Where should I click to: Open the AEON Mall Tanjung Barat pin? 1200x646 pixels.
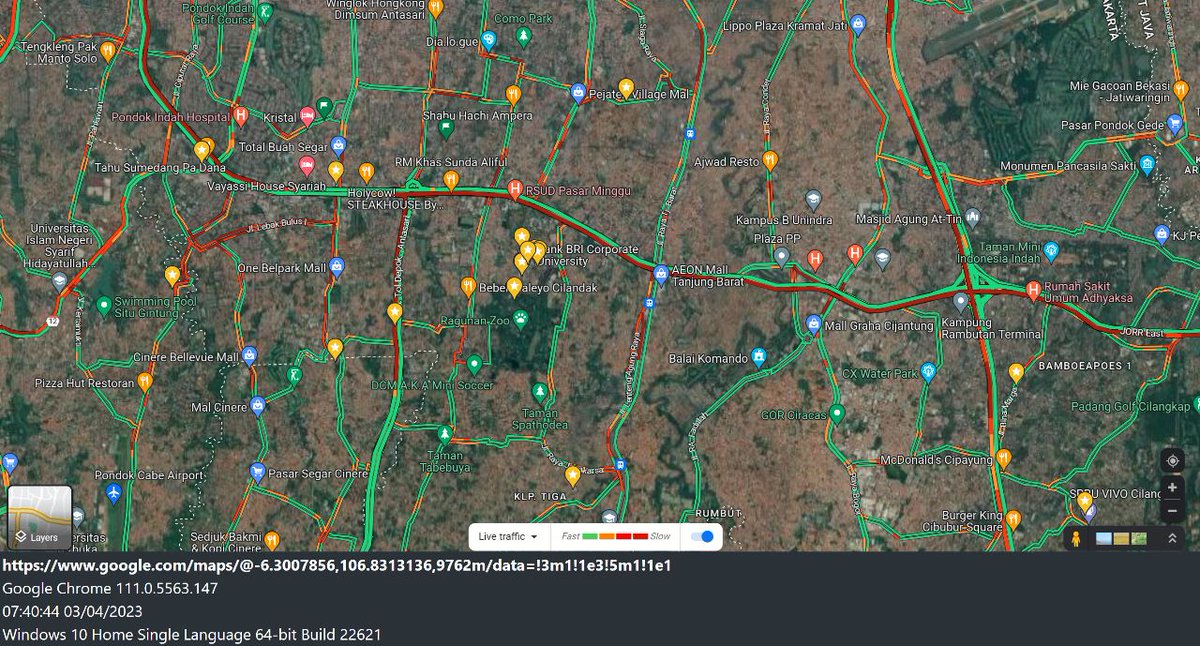[660, 272]
